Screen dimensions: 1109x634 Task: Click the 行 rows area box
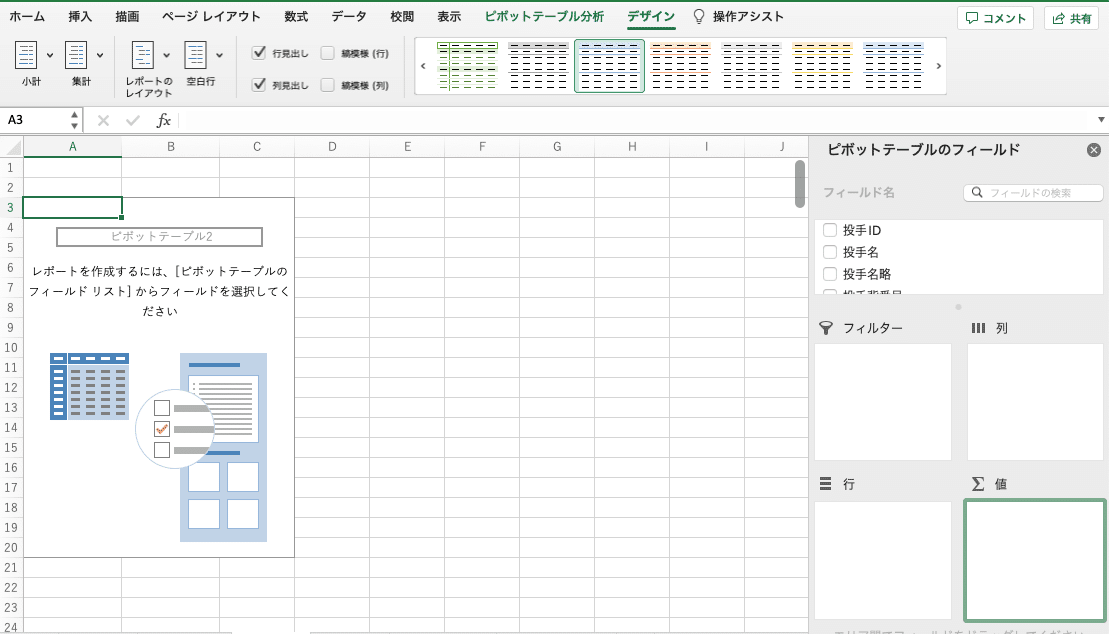pos(883,560)
